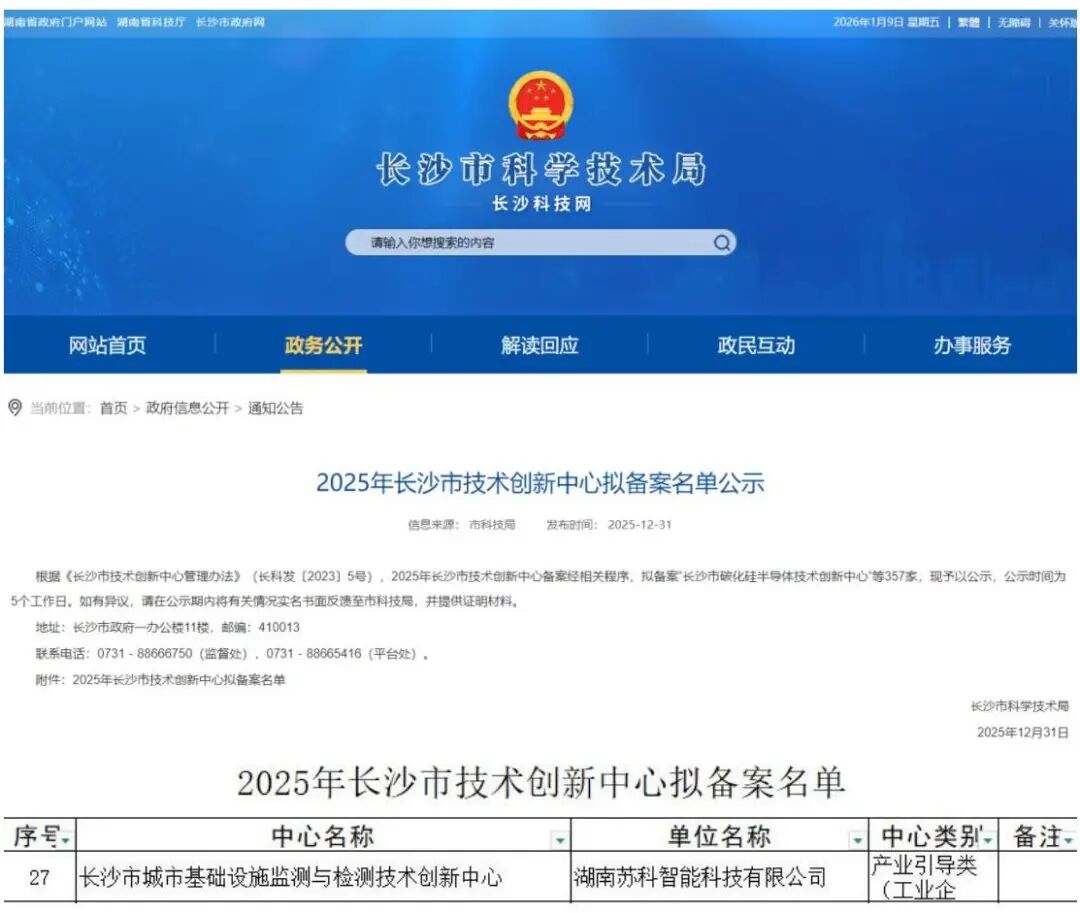Open the 序号 column filter arrow

tap(66, 841)
